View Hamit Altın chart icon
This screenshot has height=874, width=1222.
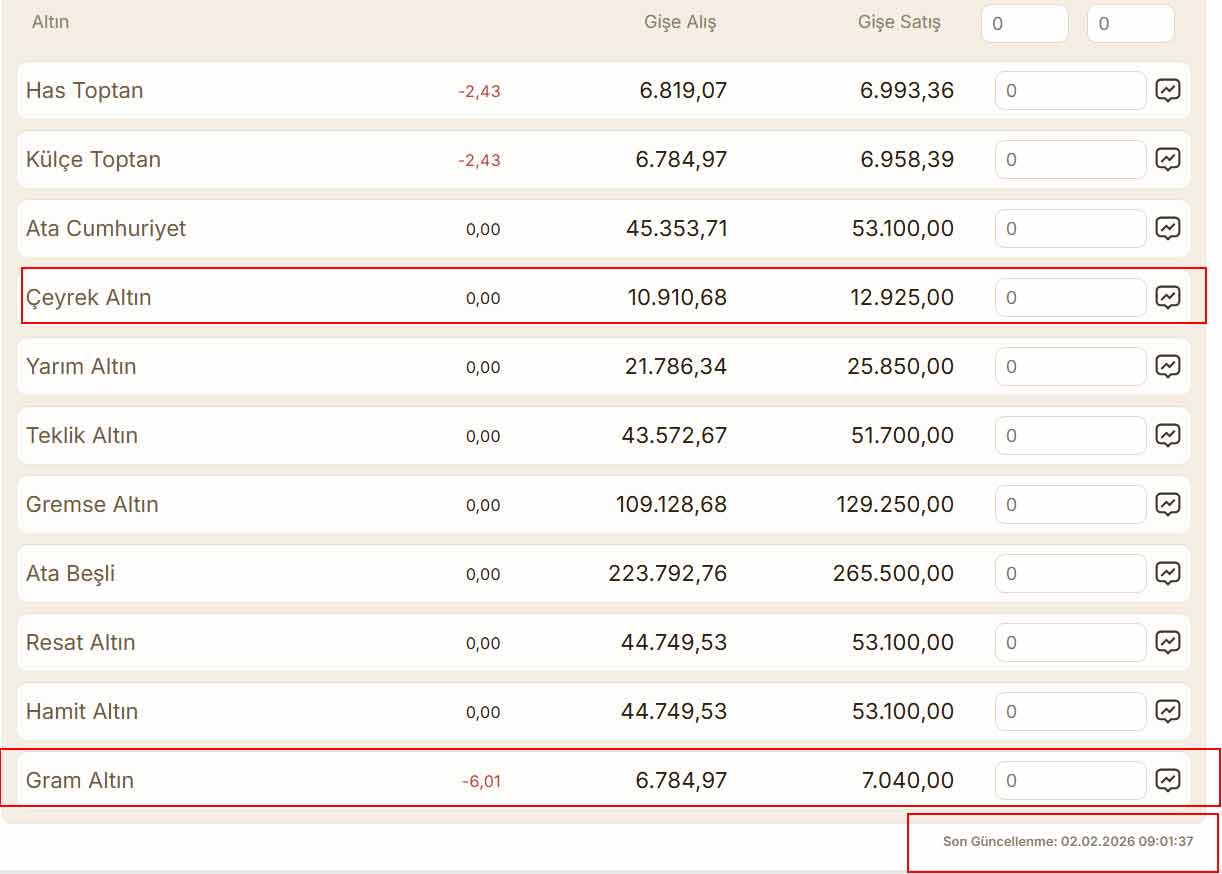[1168, 712]
